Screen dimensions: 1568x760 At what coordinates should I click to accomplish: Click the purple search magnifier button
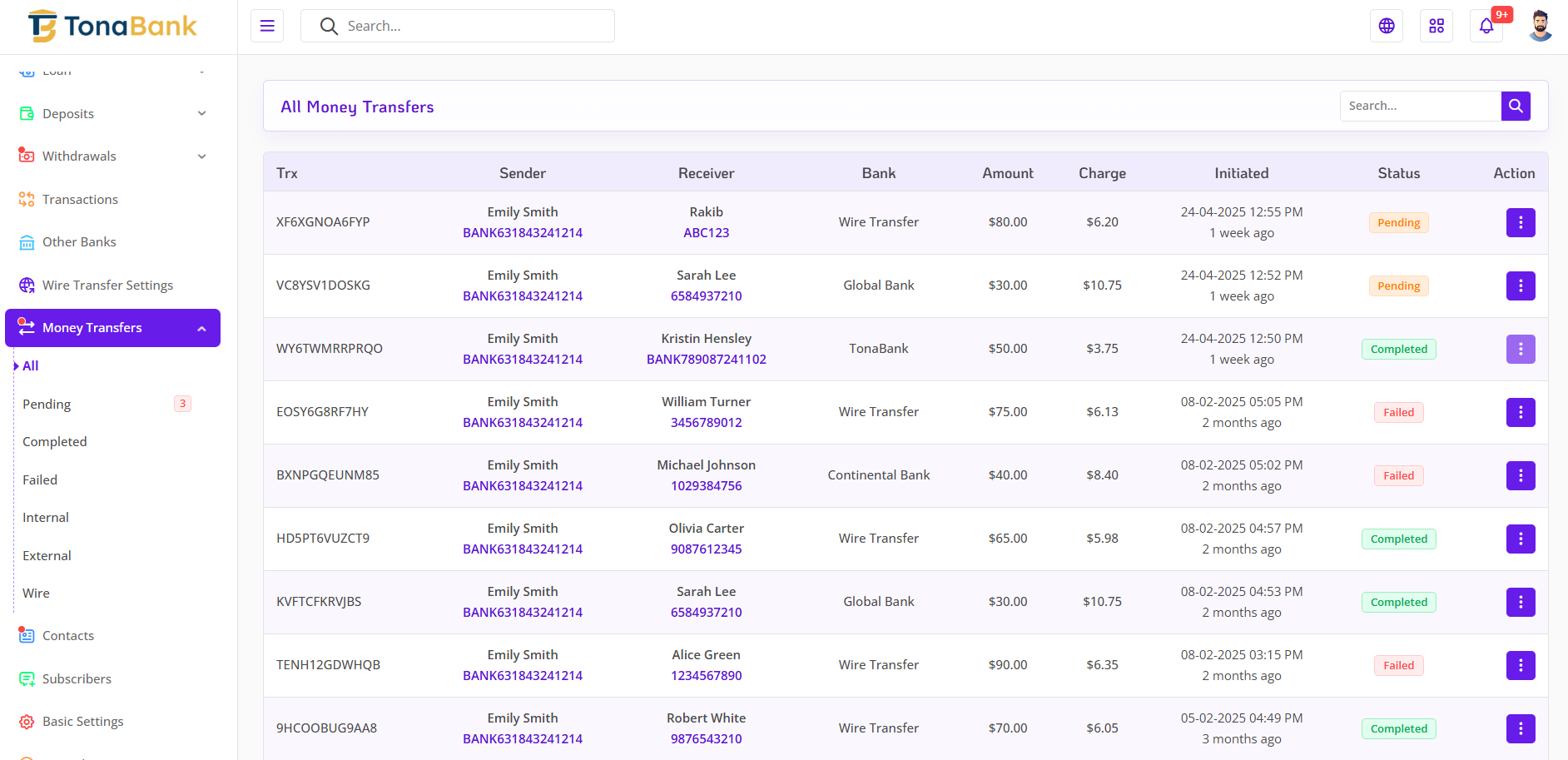click(x=1516, y=106)
